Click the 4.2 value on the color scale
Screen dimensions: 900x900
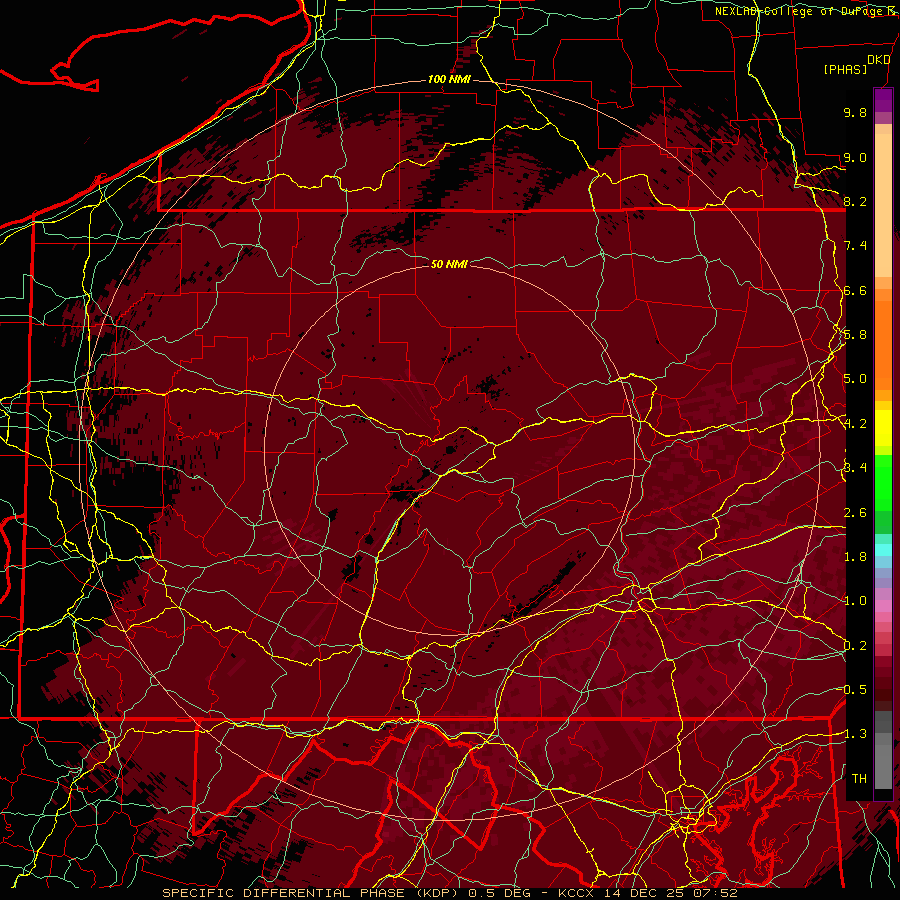[855, 424]
